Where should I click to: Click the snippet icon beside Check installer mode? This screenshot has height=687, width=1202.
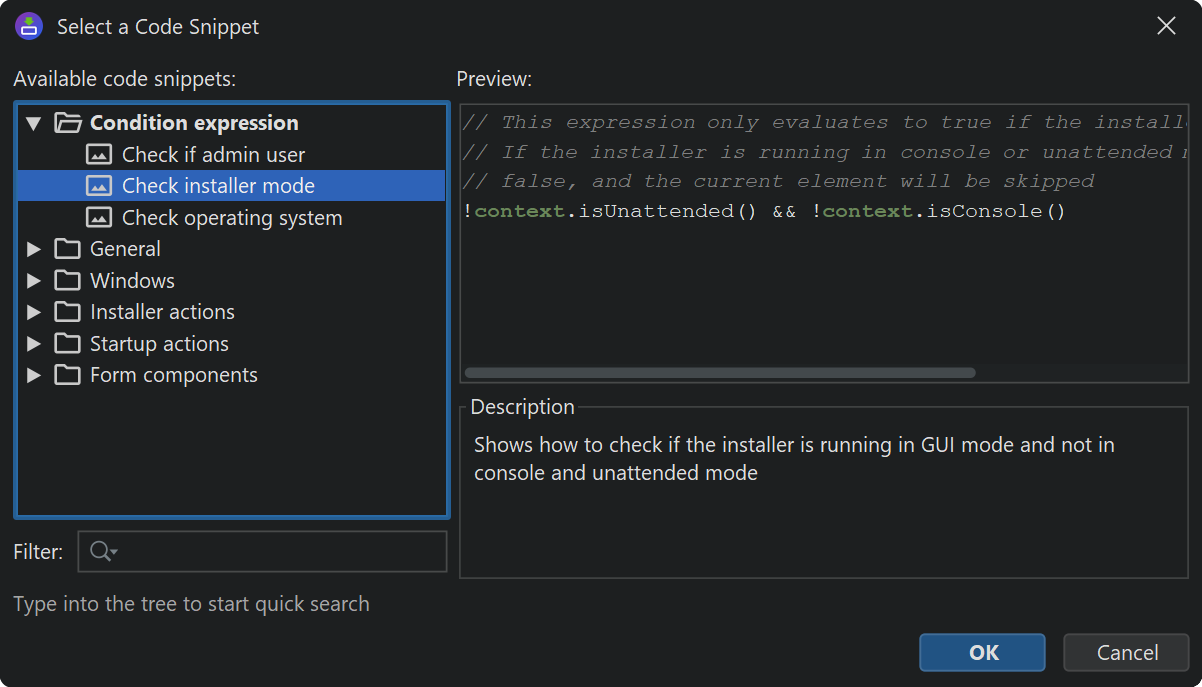[99, 186]
